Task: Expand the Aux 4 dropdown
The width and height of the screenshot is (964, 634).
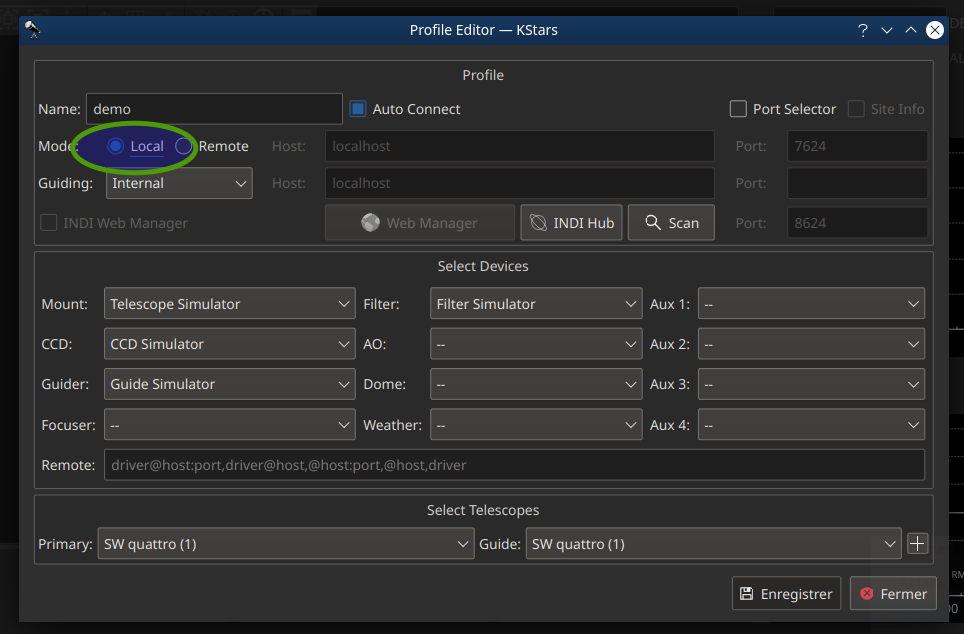Action: (x=811, y=425)
